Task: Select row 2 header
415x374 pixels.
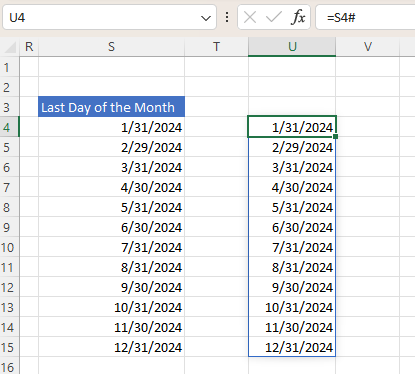Action: pyautogui.click(x=10, y=87)
